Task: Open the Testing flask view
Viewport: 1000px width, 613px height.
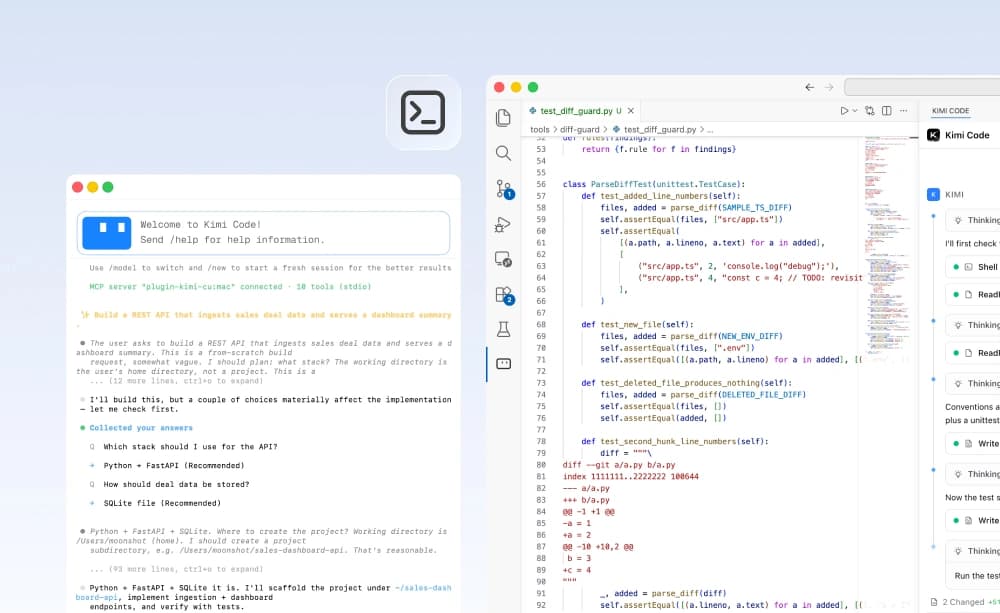Action: (503, 329)
